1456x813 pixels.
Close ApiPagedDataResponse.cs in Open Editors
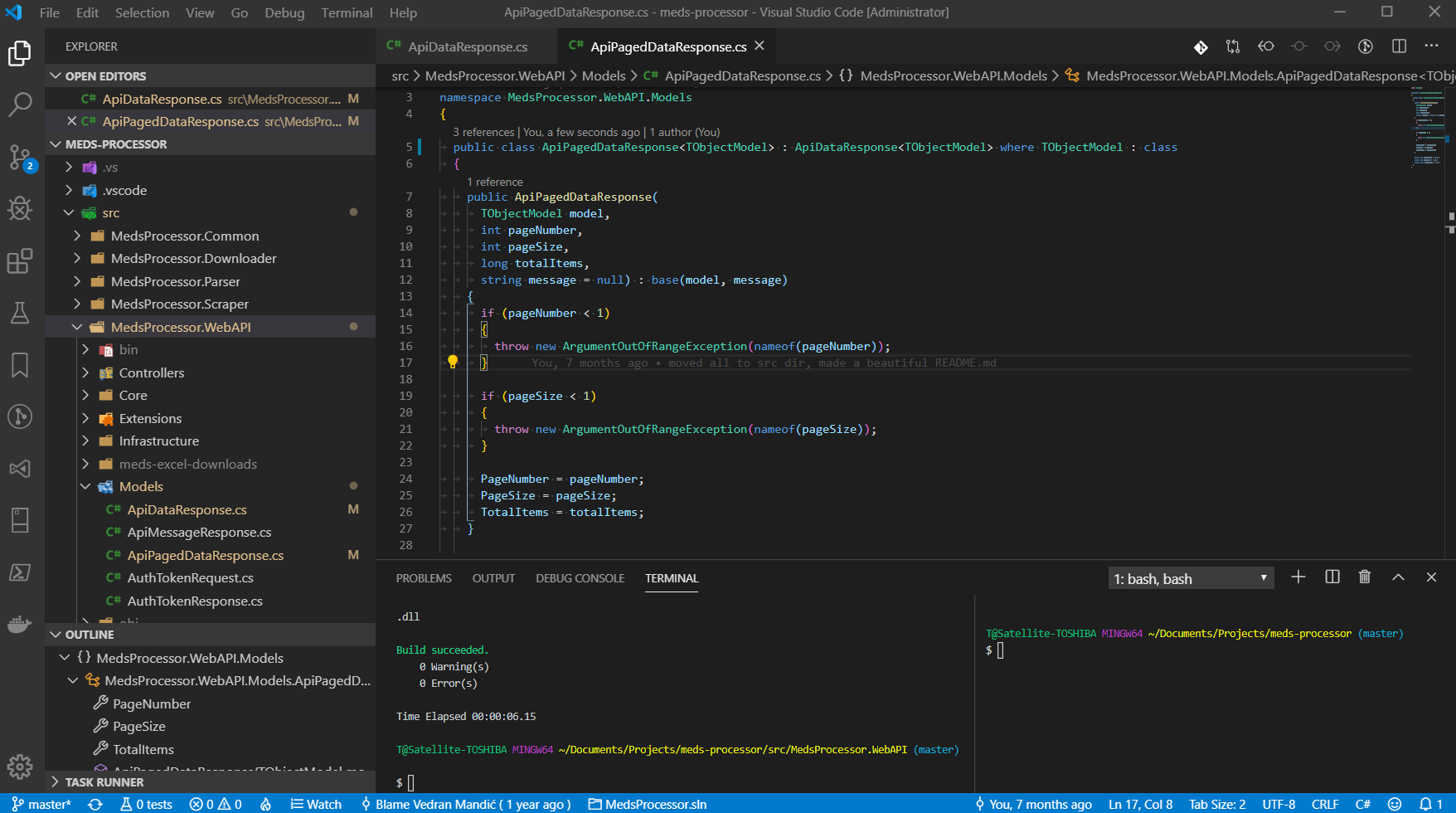[x=72, y=121]
